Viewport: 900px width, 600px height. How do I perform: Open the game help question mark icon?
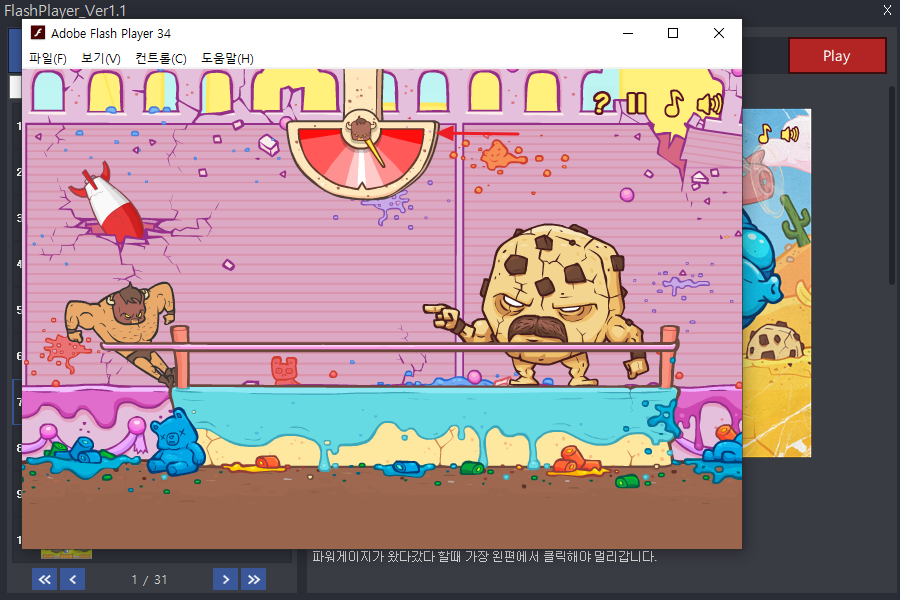point(601,103)
